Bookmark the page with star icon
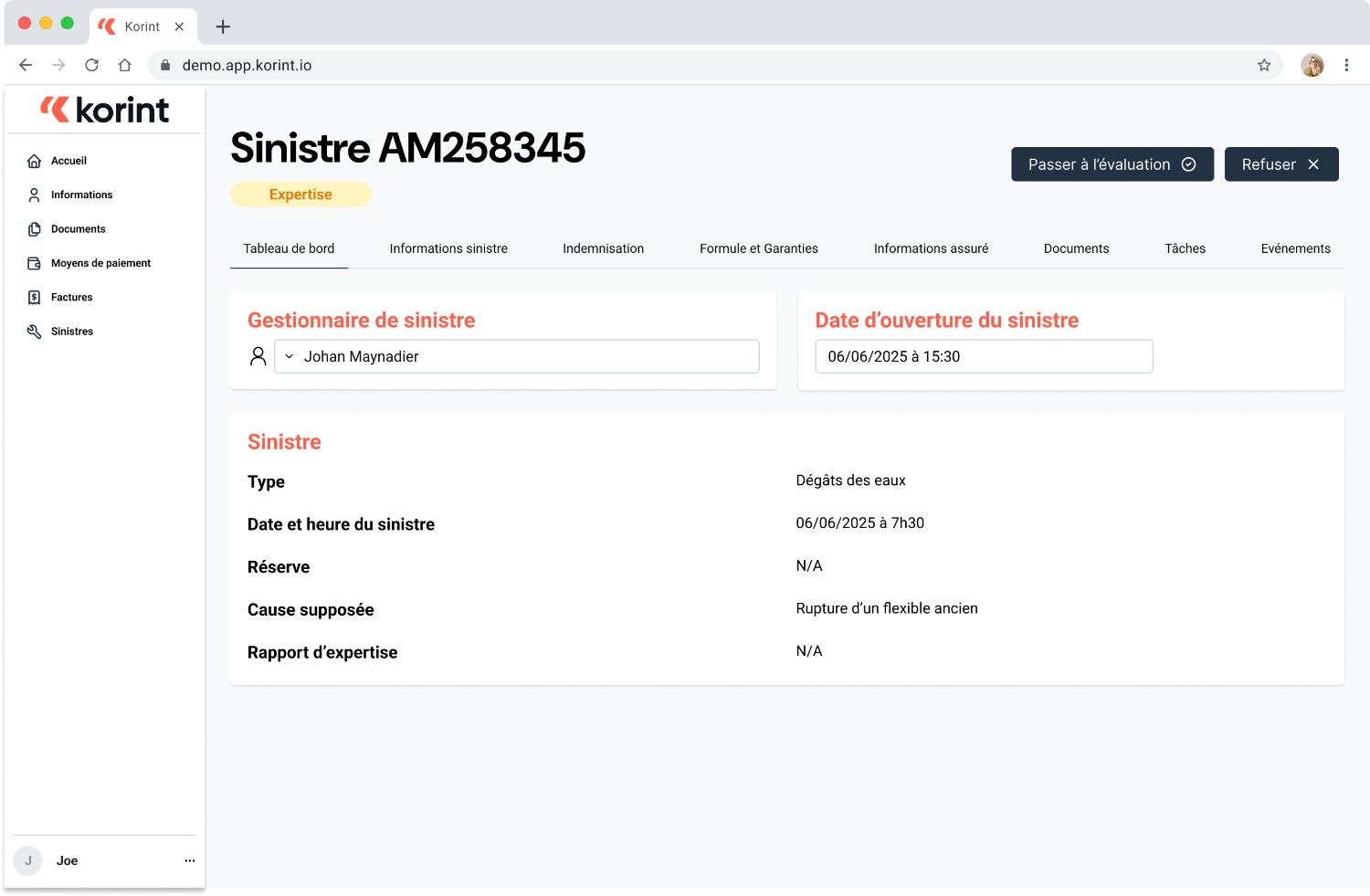The width and height of the screenshot is (1370, 896). pos(1264,65)
